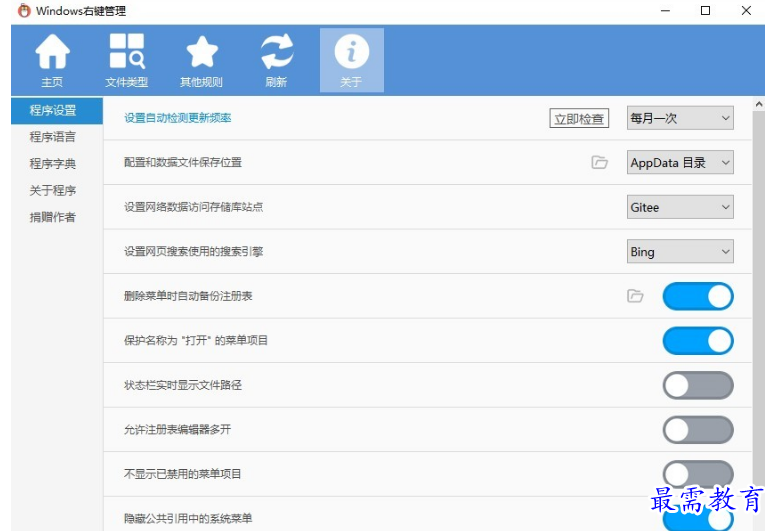This screenshot has width=772, height=531.
Task: Maximize the Windows右键管理 window
Action: tap(706, 10)
